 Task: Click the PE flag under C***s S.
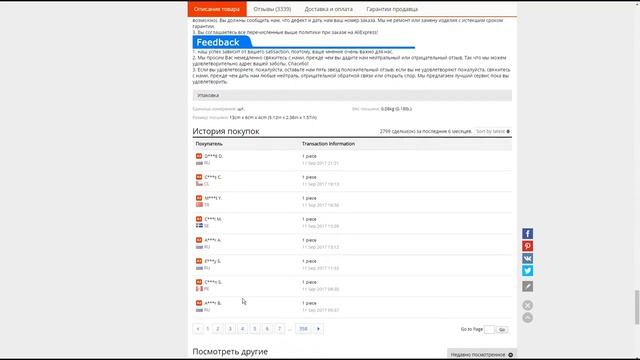(x=199, y=289)
